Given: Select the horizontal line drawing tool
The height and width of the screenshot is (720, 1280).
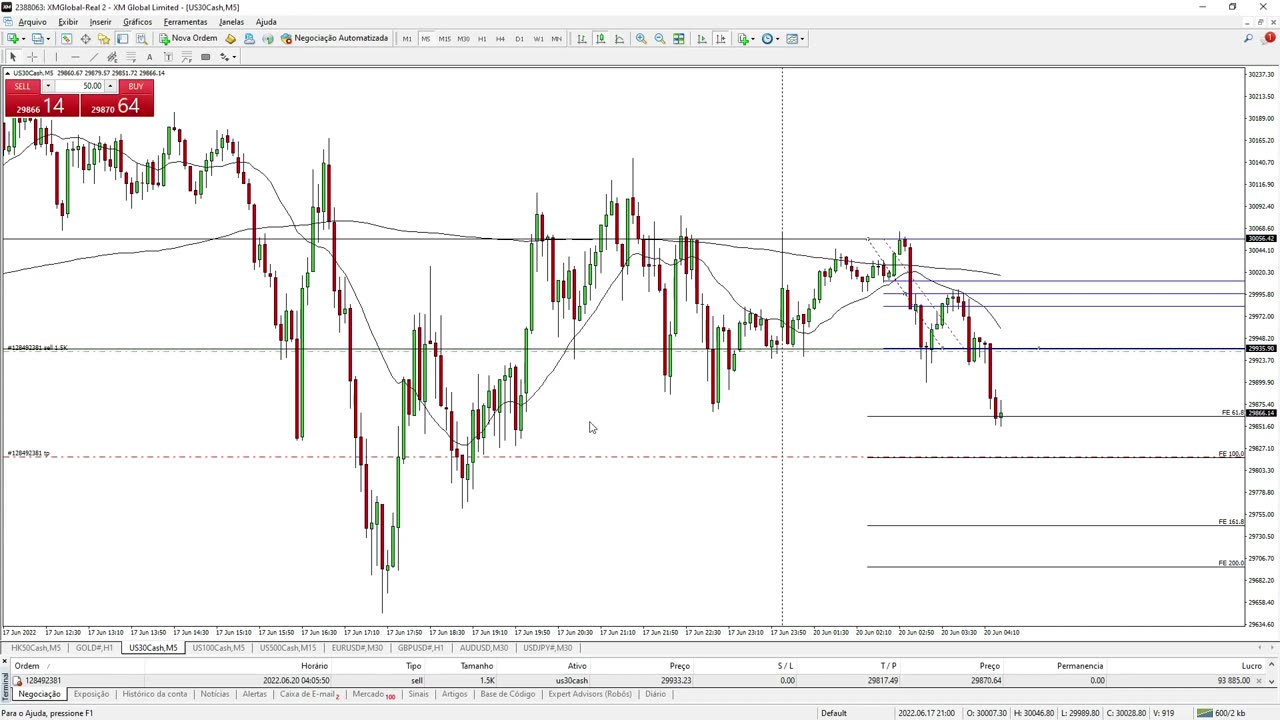Looking at the screenshot, I should 75,57.
